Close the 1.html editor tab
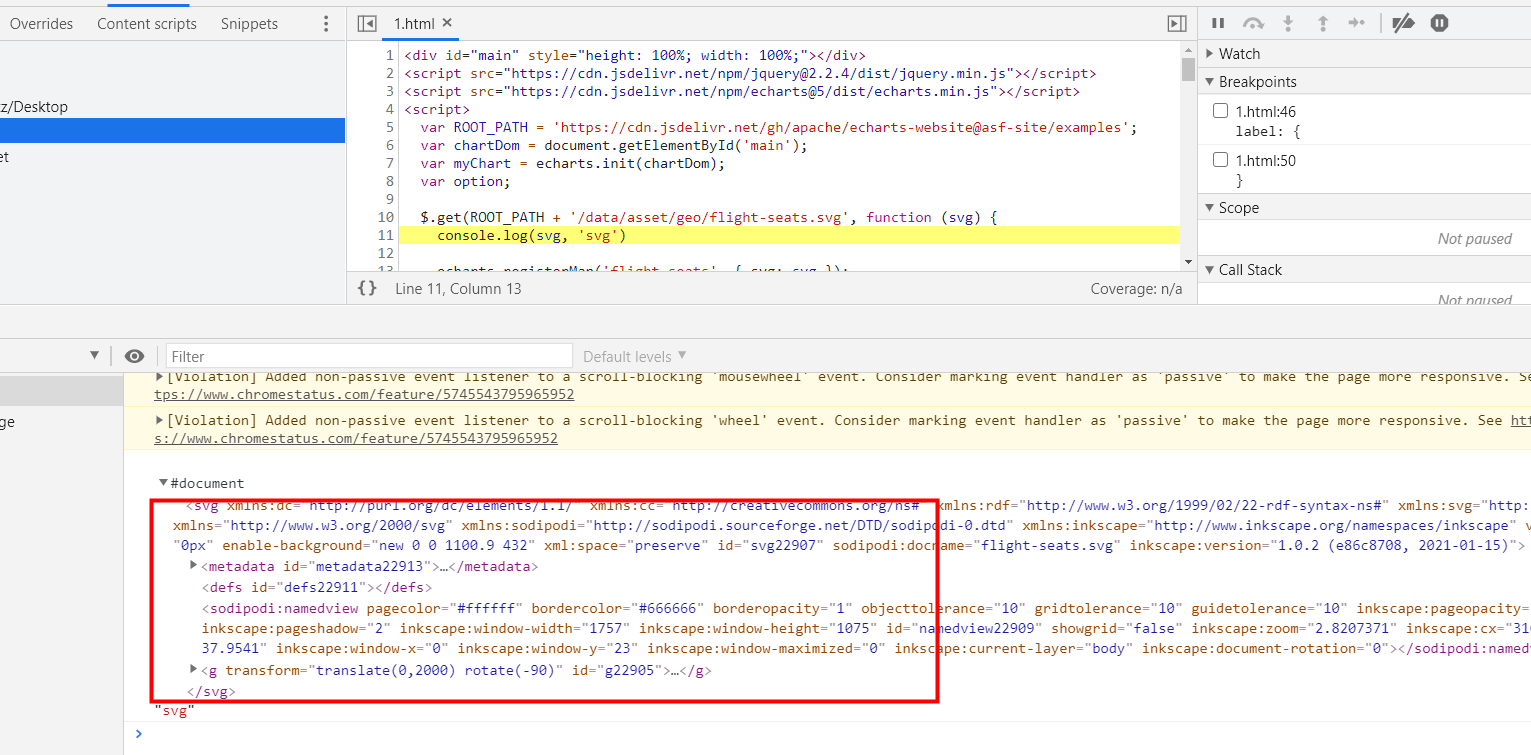This screenshot has height=755, width=1531. click(x=447, y=22)
